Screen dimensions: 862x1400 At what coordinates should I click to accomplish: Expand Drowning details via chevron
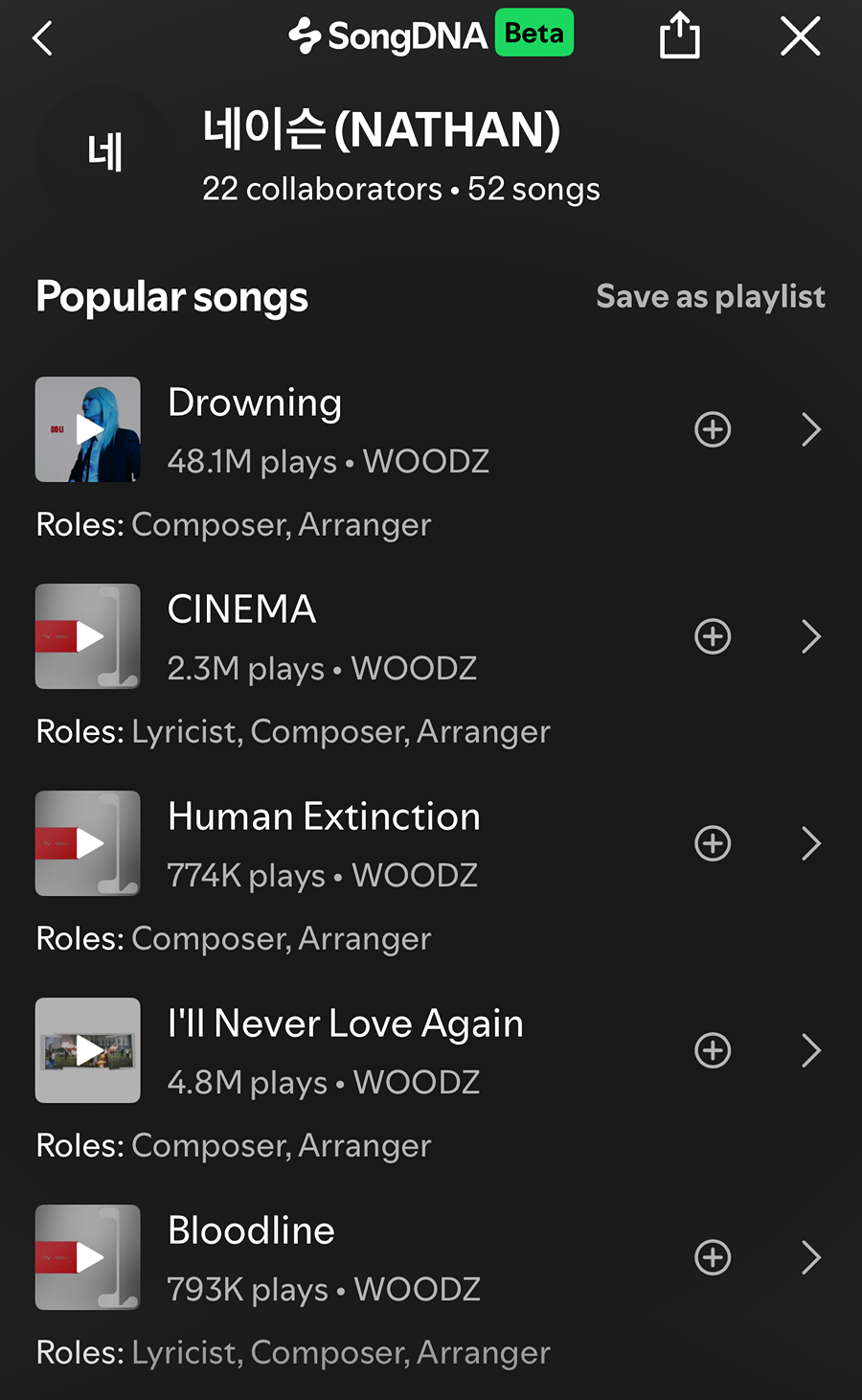click(x=811, y=429)
